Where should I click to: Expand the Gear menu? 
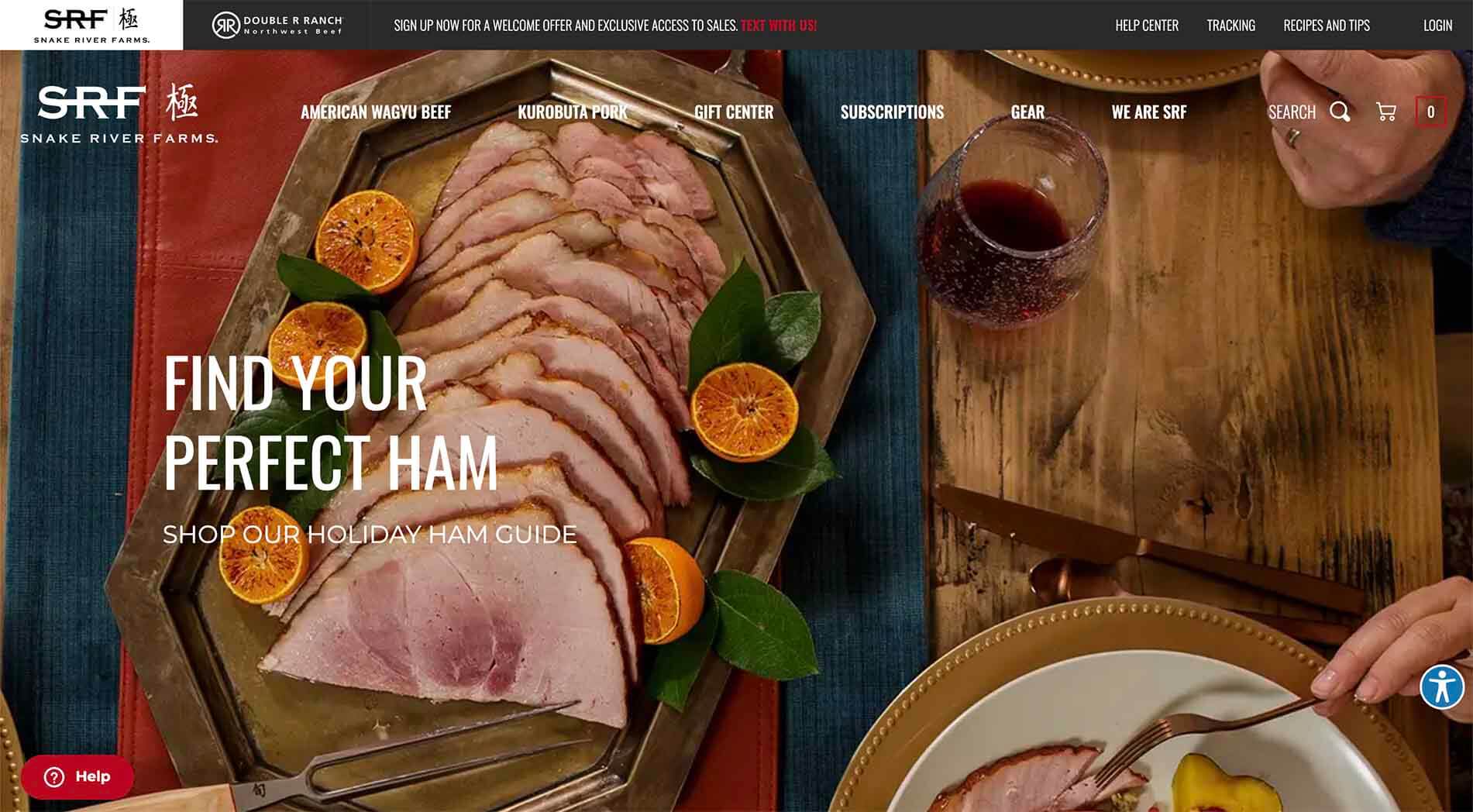click(1027, 112)
